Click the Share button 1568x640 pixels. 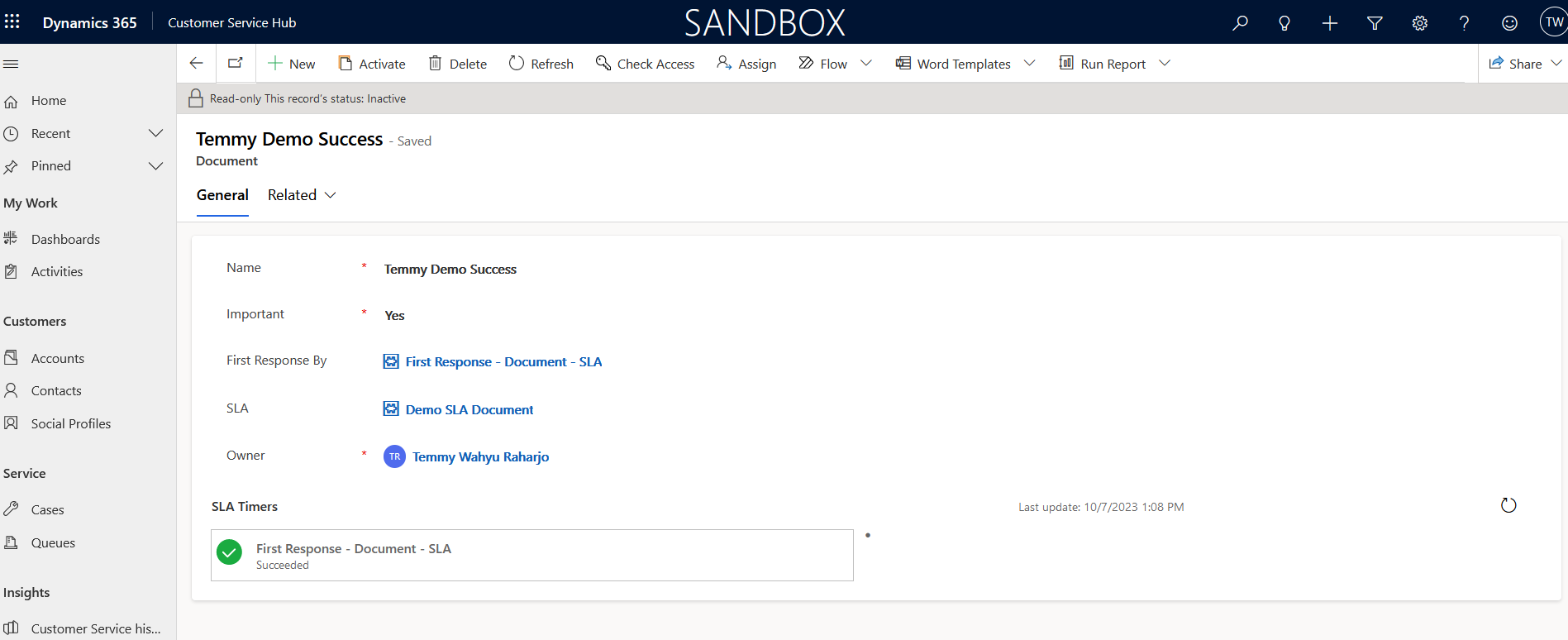pos(1515,64)
